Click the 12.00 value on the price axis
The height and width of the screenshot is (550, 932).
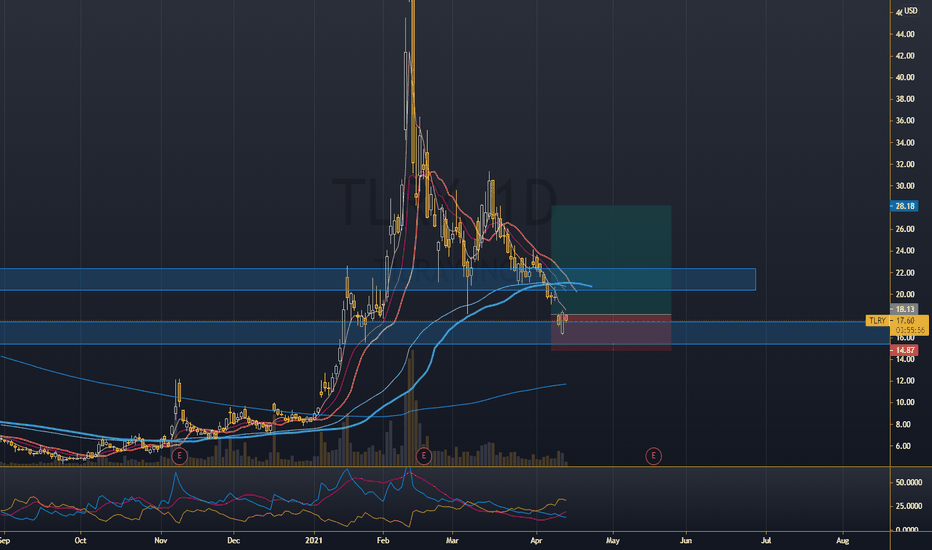pyautogui.click(x=905, y=381)
